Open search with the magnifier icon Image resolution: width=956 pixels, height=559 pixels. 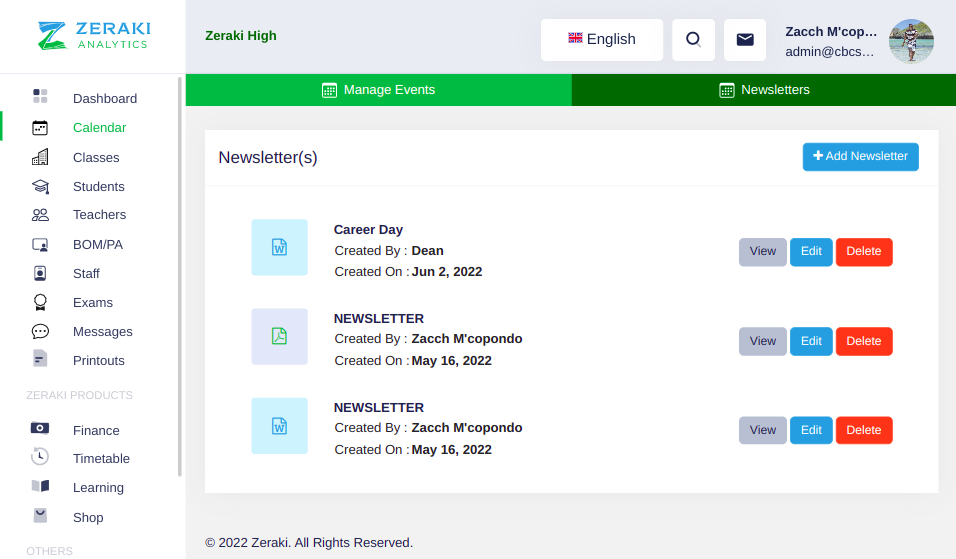pyautogui.click(x=693, y=40)
